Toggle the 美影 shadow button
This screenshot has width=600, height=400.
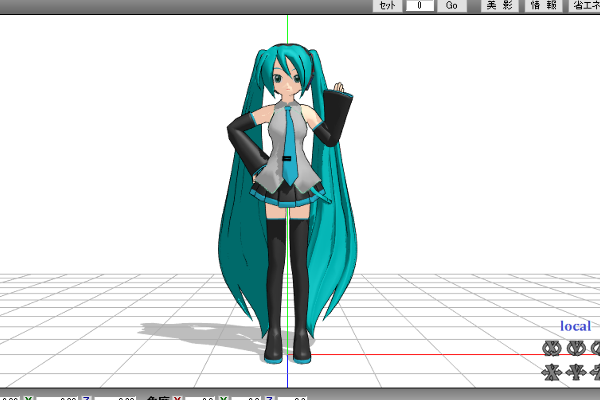click(499, 6)
